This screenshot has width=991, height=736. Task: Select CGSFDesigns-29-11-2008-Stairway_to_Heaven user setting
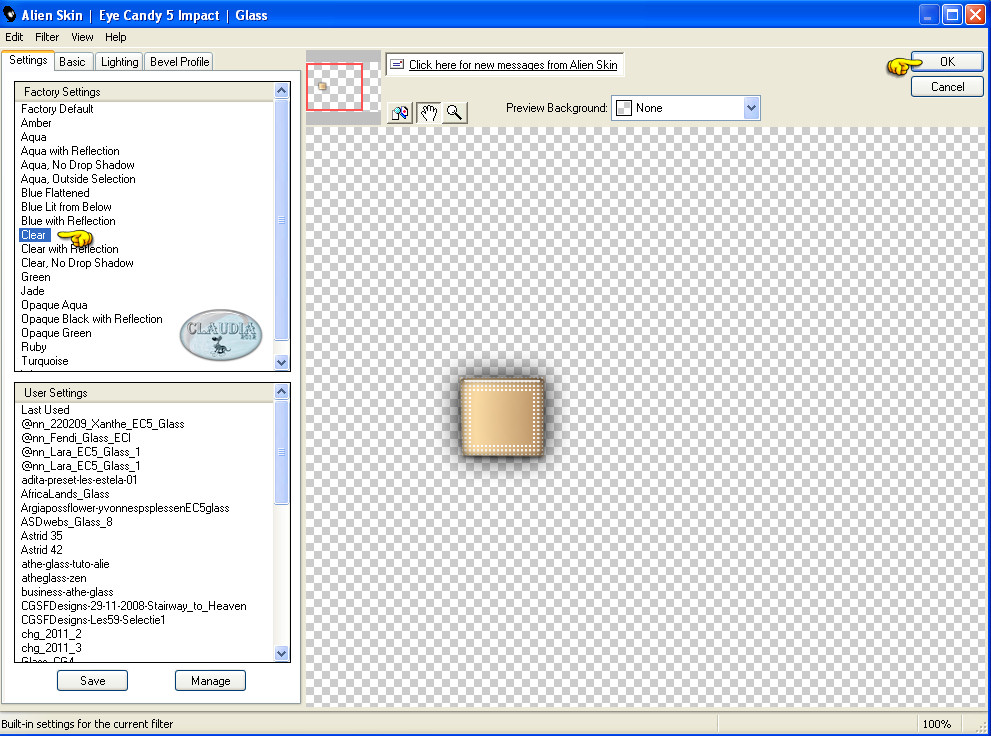click(x=133, y=606)
